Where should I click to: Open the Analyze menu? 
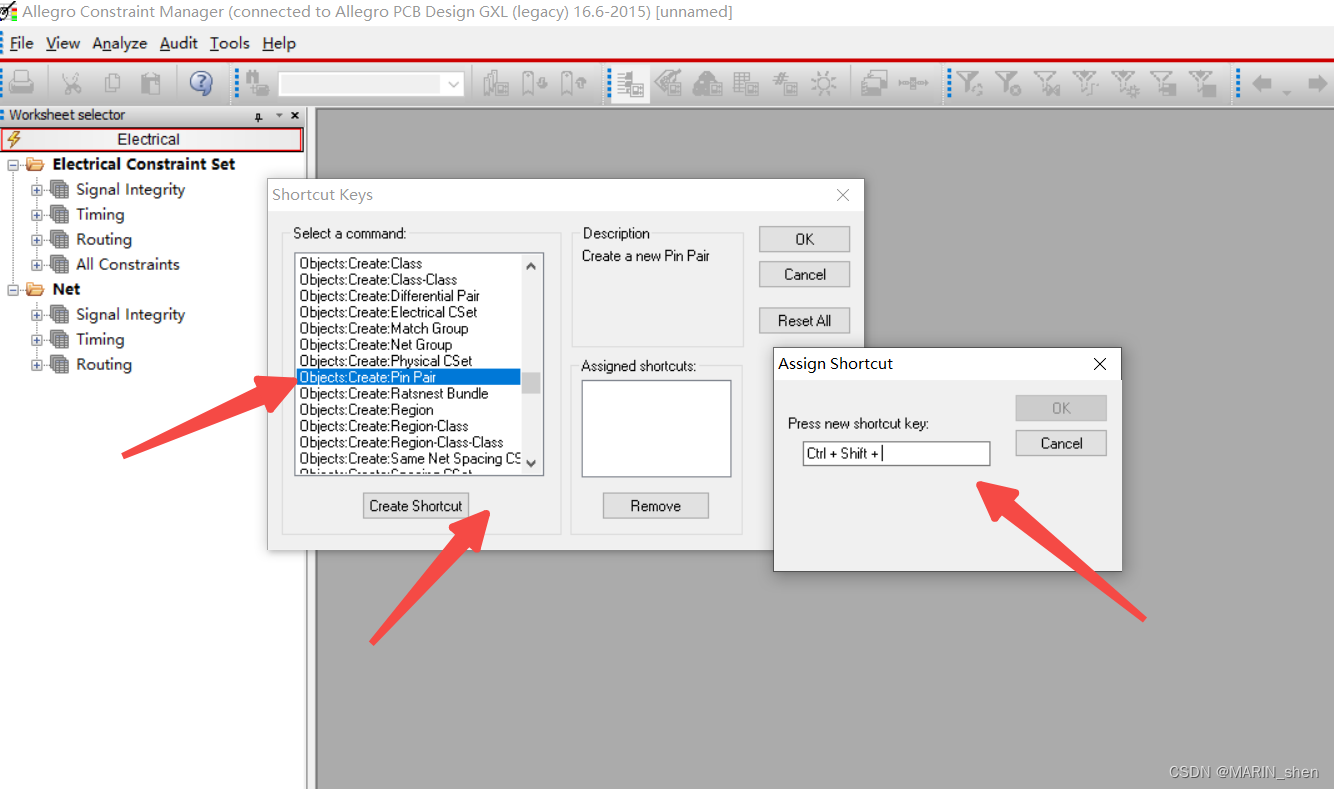(119, 43)
